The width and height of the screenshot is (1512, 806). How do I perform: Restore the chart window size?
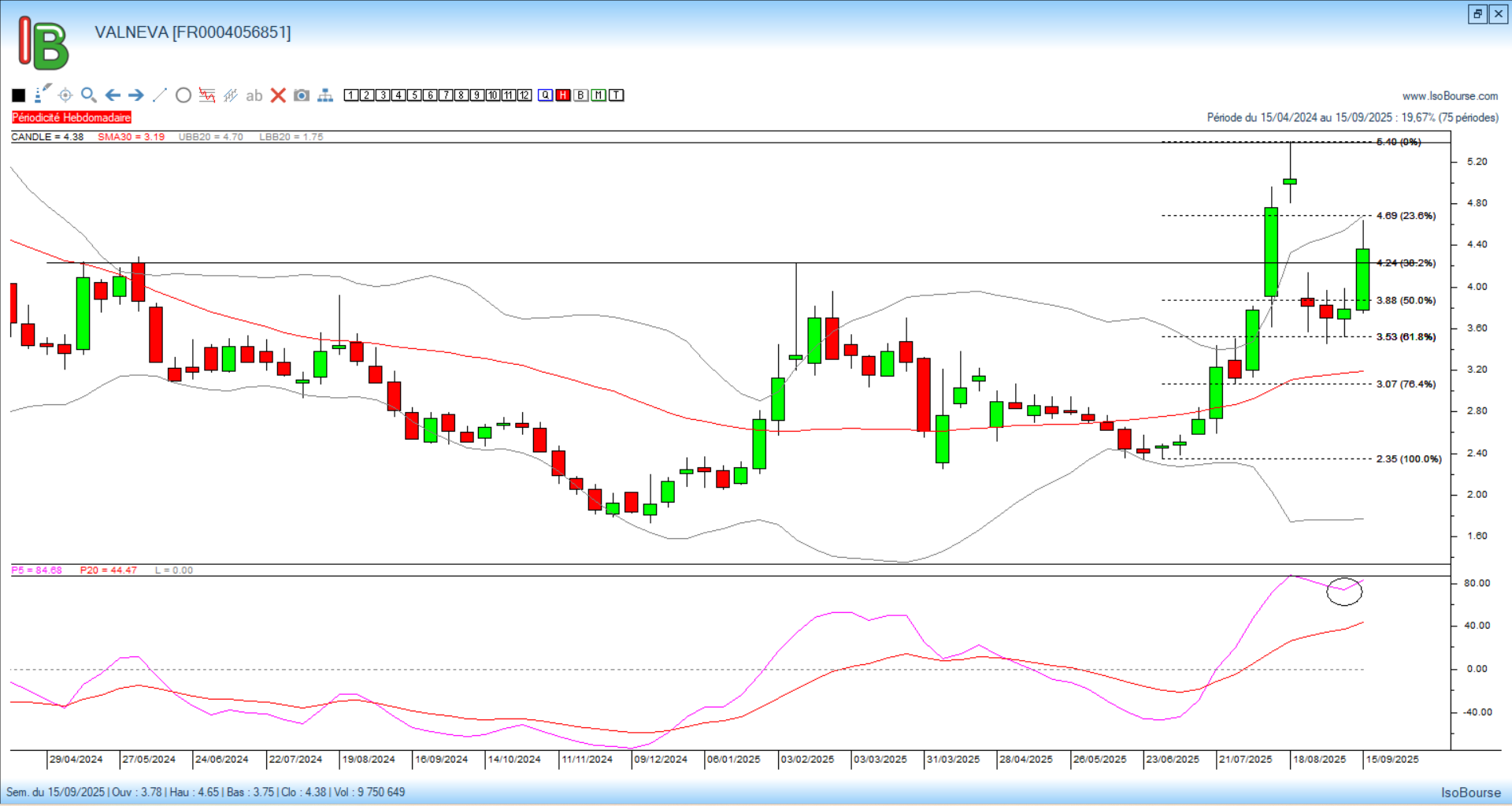[x=1477, y=13]
